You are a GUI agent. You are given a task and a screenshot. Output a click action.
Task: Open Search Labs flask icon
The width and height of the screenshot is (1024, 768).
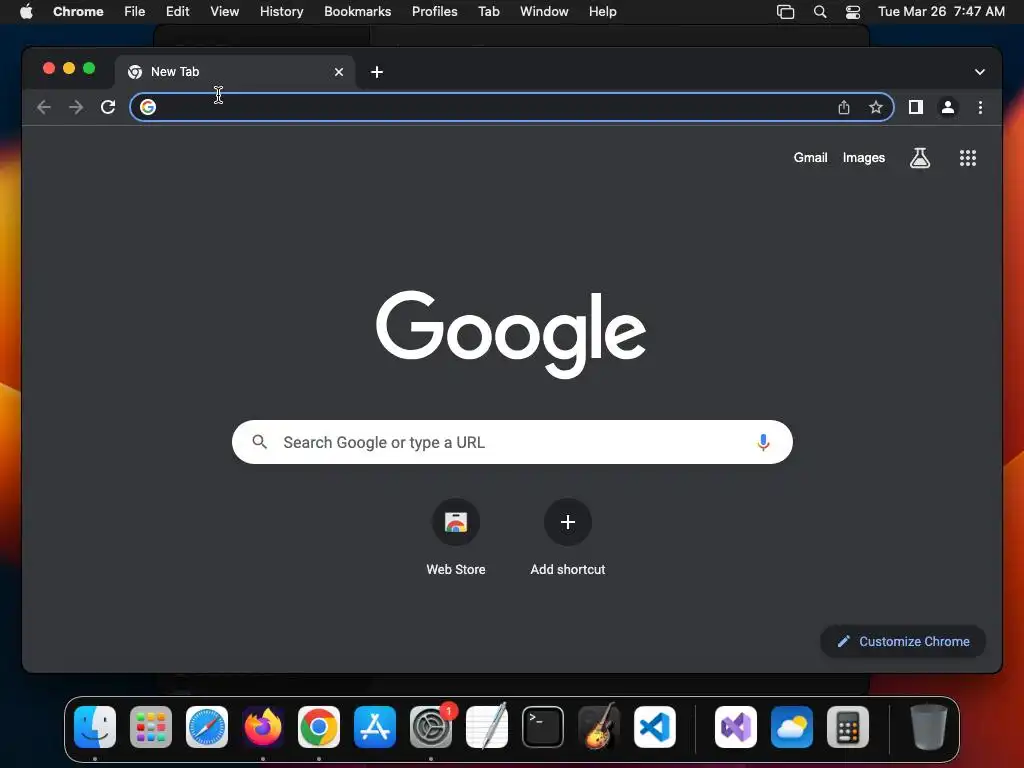click(920, 157)
